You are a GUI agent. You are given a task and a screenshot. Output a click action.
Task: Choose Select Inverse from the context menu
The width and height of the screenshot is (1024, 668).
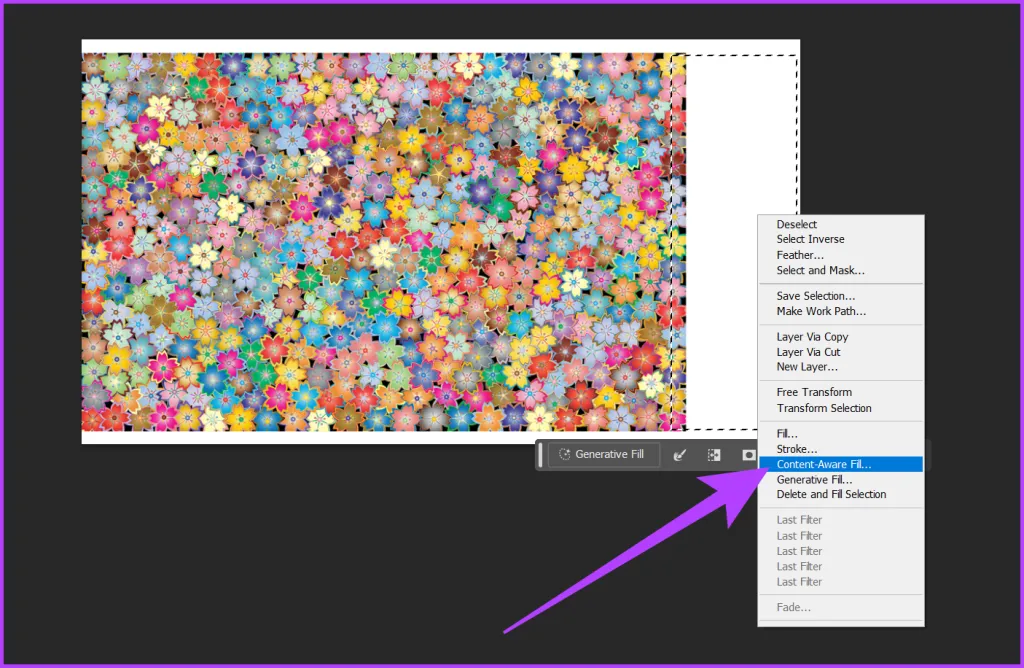click(810, 240)
